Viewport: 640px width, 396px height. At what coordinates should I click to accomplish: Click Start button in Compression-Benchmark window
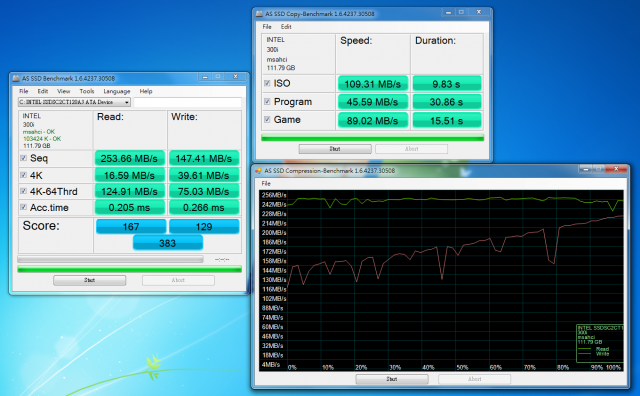click(x=392, y=379)
